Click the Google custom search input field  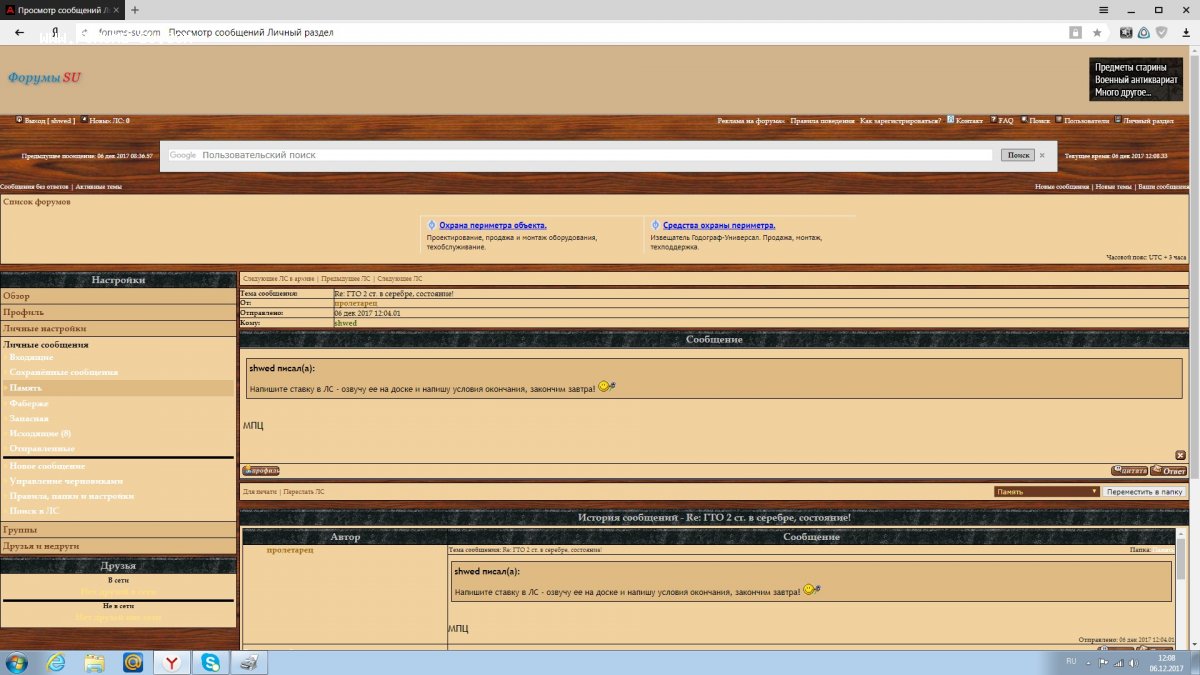595,155
